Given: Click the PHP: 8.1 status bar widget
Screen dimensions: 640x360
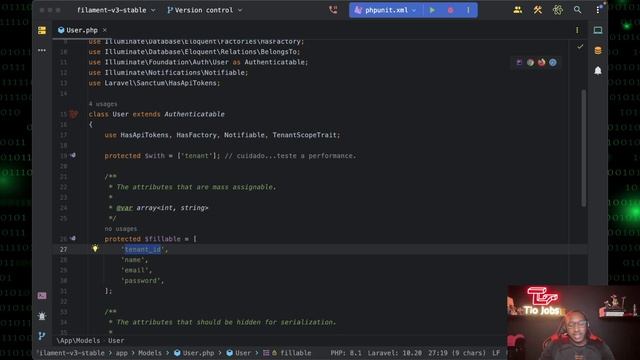Looking at the screenshot, I should [x=346, y=353].
